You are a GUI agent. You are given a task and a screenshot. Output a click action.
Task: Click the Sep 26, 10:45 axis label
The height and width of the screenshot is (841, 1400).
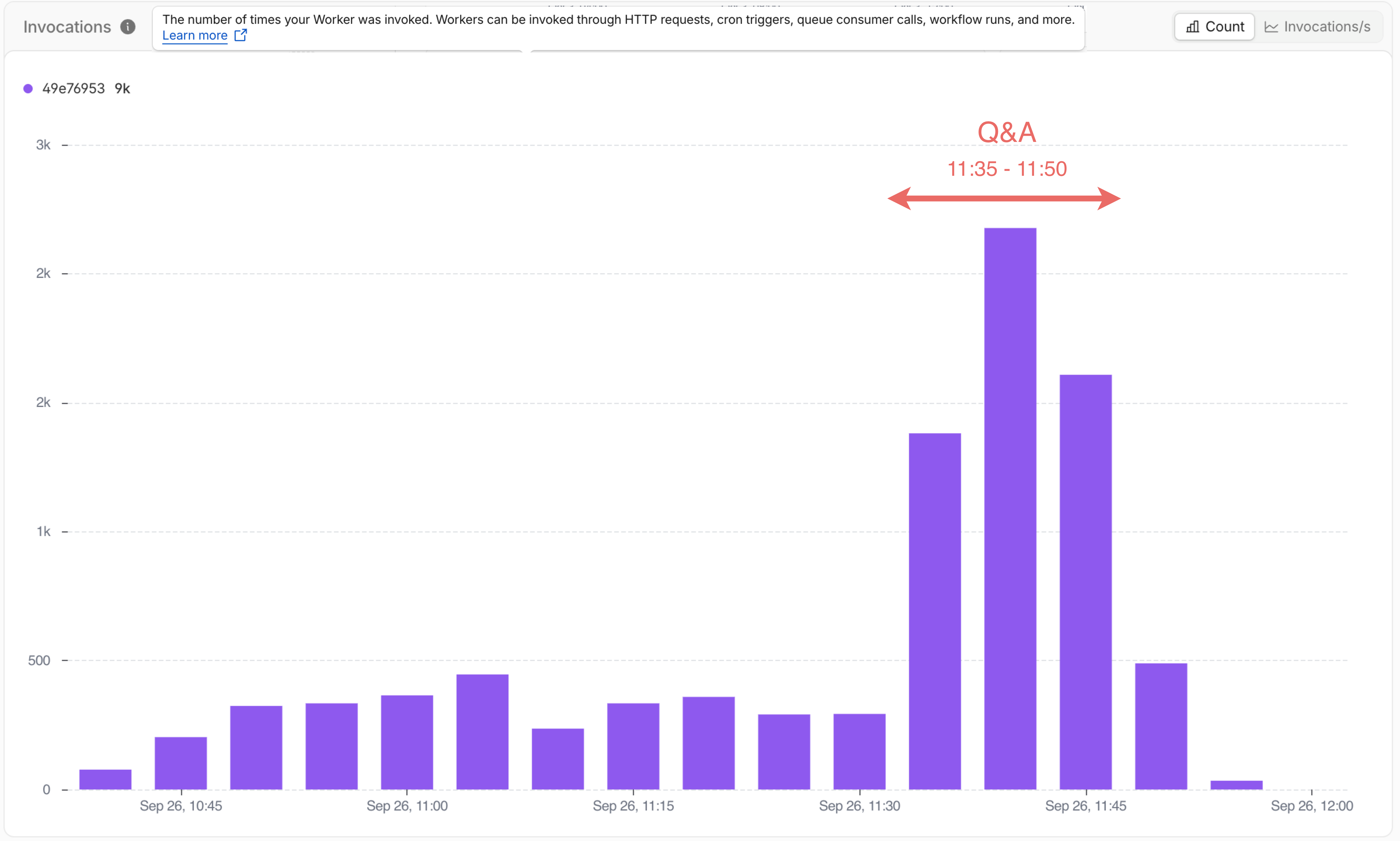[181, 806]
